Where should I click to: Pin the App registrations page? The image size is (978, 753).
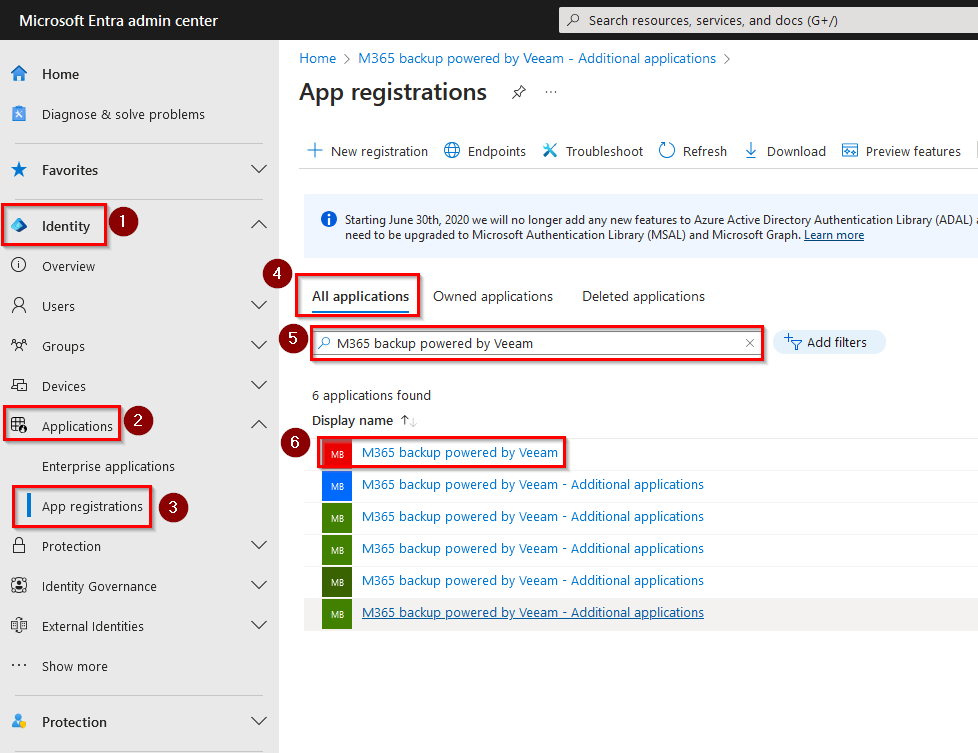pyautogui.click(x=519, y=92)
